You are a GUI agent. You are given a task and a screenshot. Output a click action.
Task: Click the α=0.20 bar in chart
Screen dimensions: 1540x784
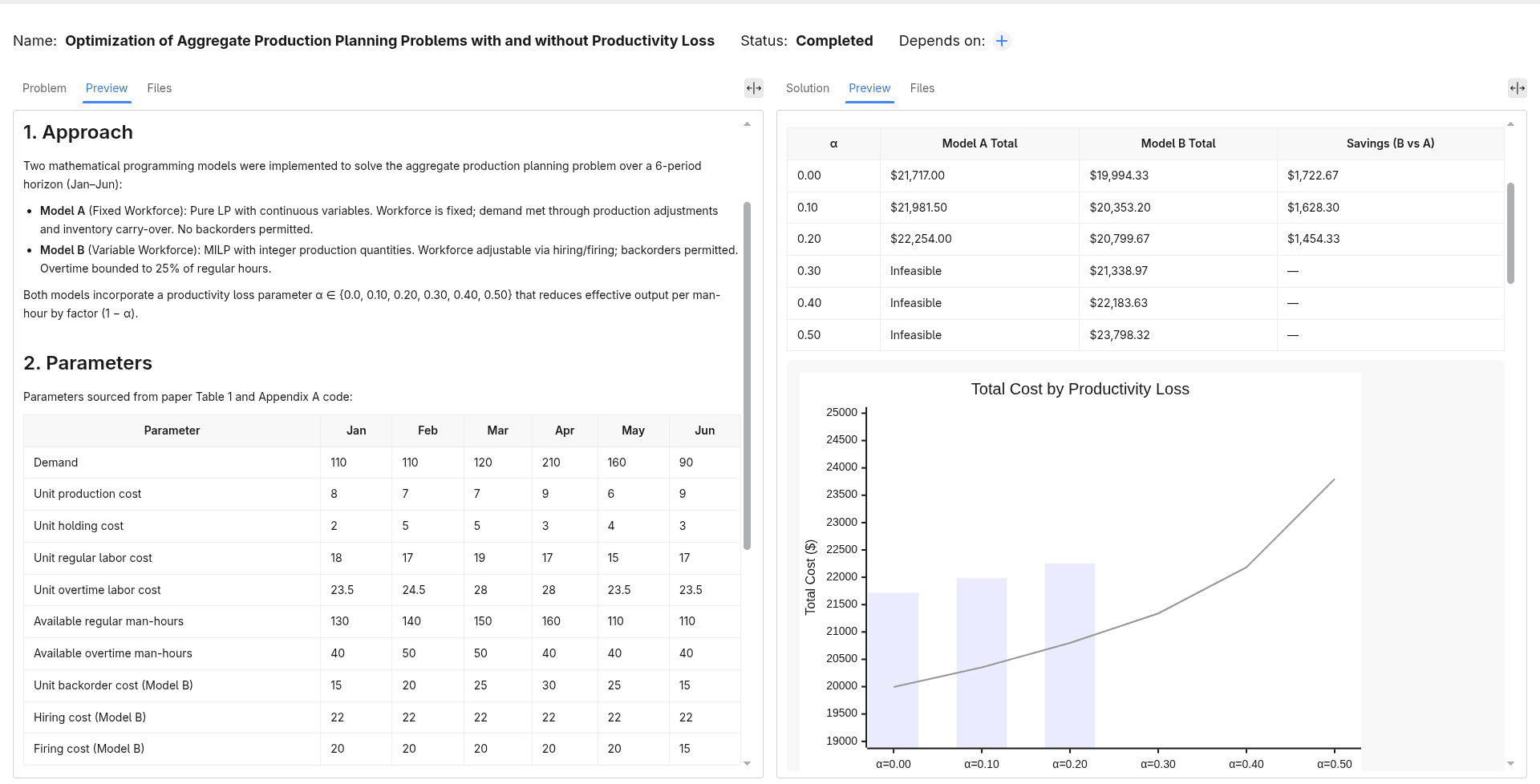[x=1070, y=656]
